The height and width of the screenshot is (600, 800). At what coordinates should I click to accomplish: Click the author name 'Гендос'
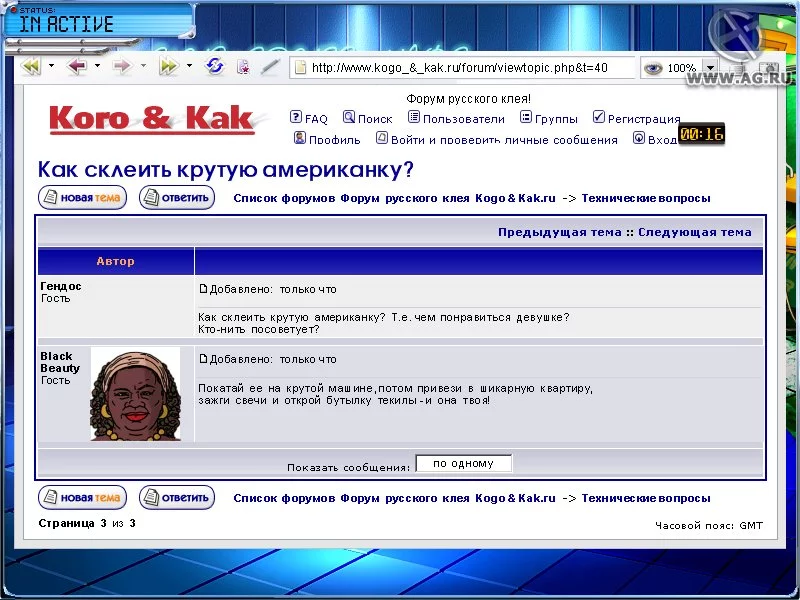pos(61,286)
